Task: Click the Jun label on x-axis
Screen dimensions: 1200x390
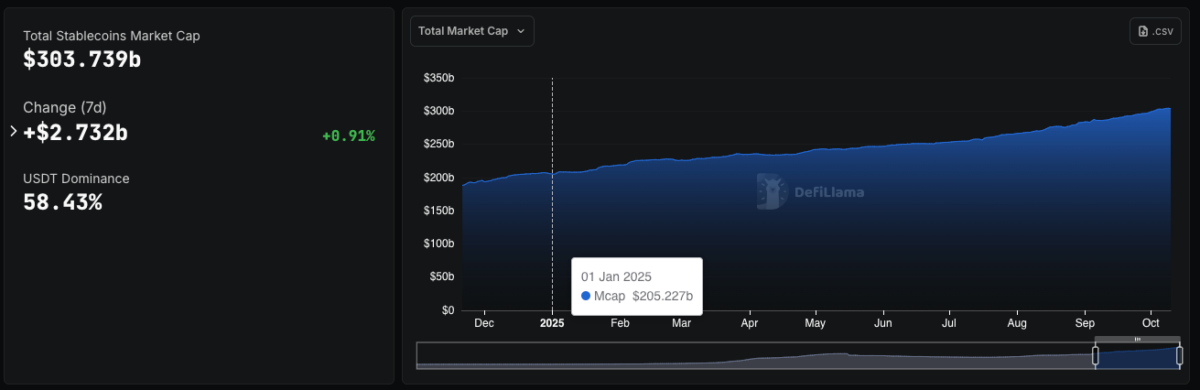Action: (883, 324)
